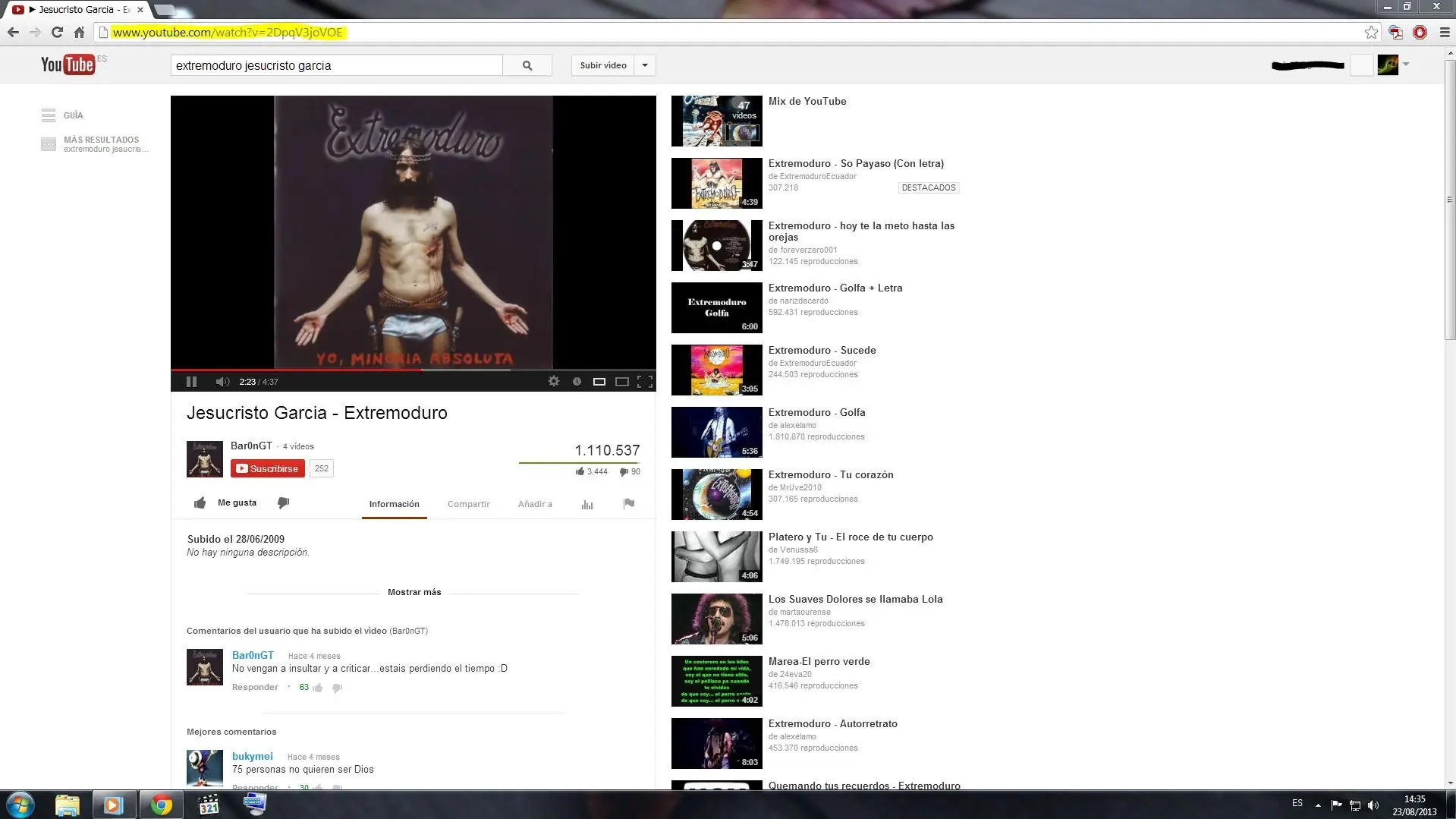Report video with flag icon
The image size is (1456, 819).
[x=629, y=503]
